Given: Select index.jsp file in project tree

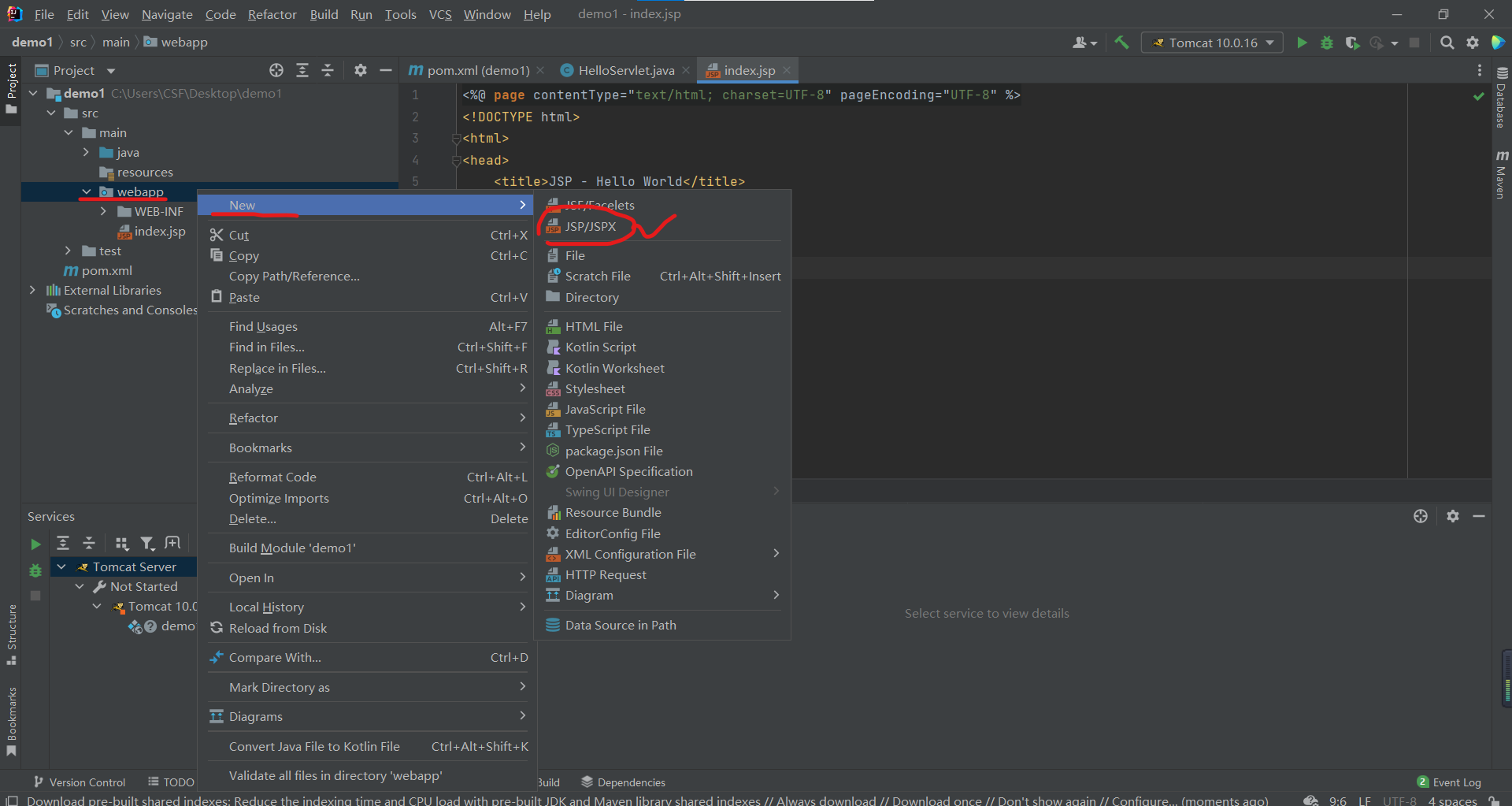Looking at the screenshot, I should tap(160, 231).
